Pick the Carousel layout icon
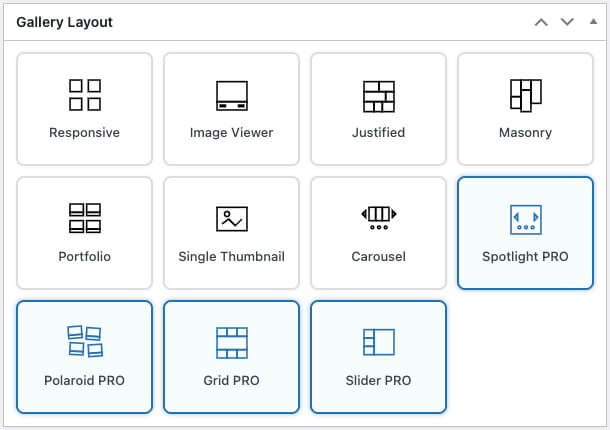The image size is (610, 430). pyautogui.click(x=379, y=219)
